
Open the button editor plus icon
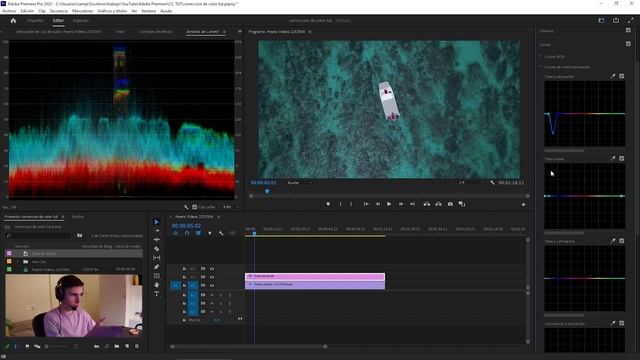[x=523, y=204]
